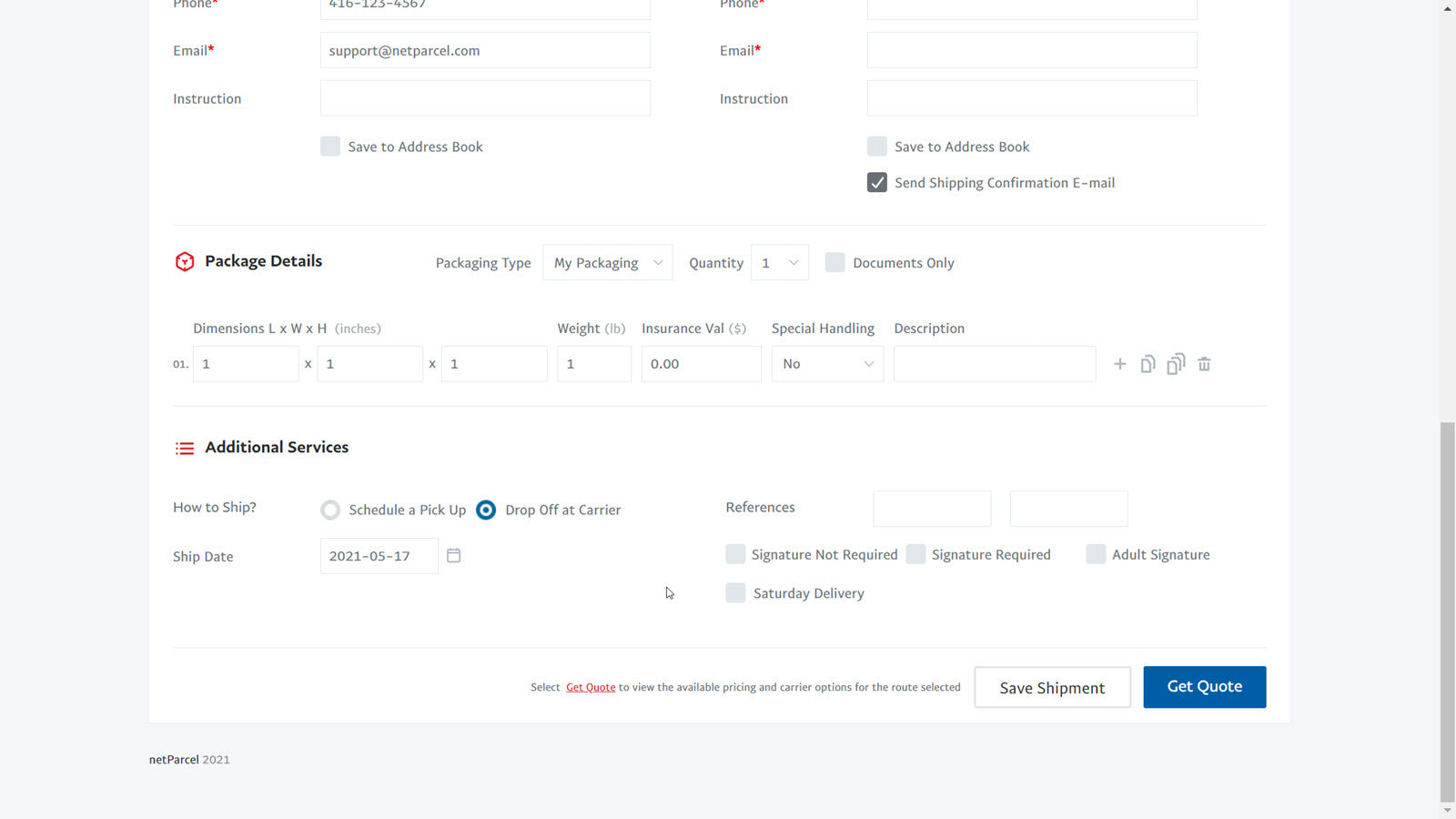The width and height of the screenshot is (1456, 819).
Task: Check sender Save to Address Book
Action: pos(330,147)
